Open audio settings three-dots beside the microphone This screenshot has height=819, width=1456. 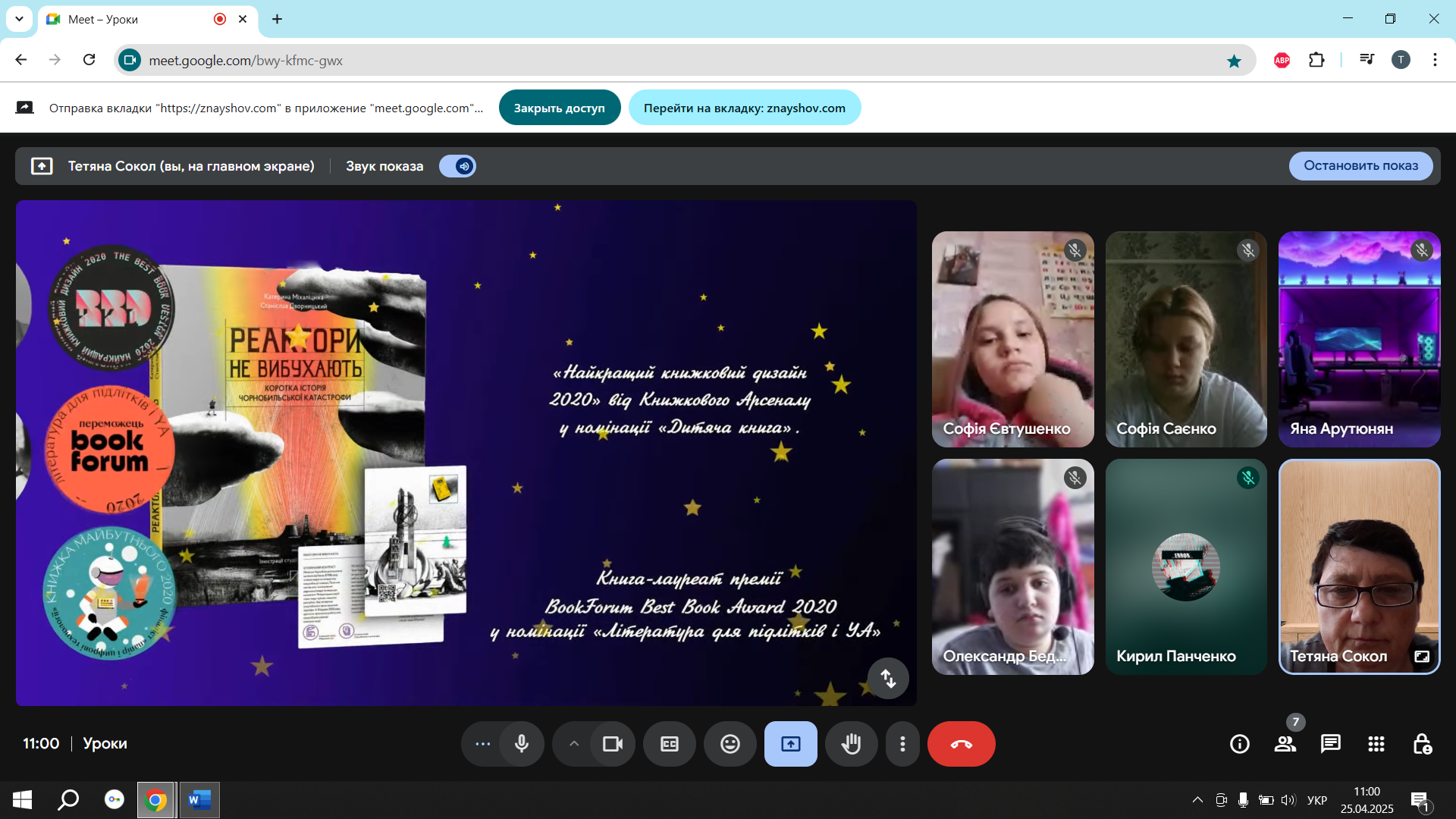(482, 744)
